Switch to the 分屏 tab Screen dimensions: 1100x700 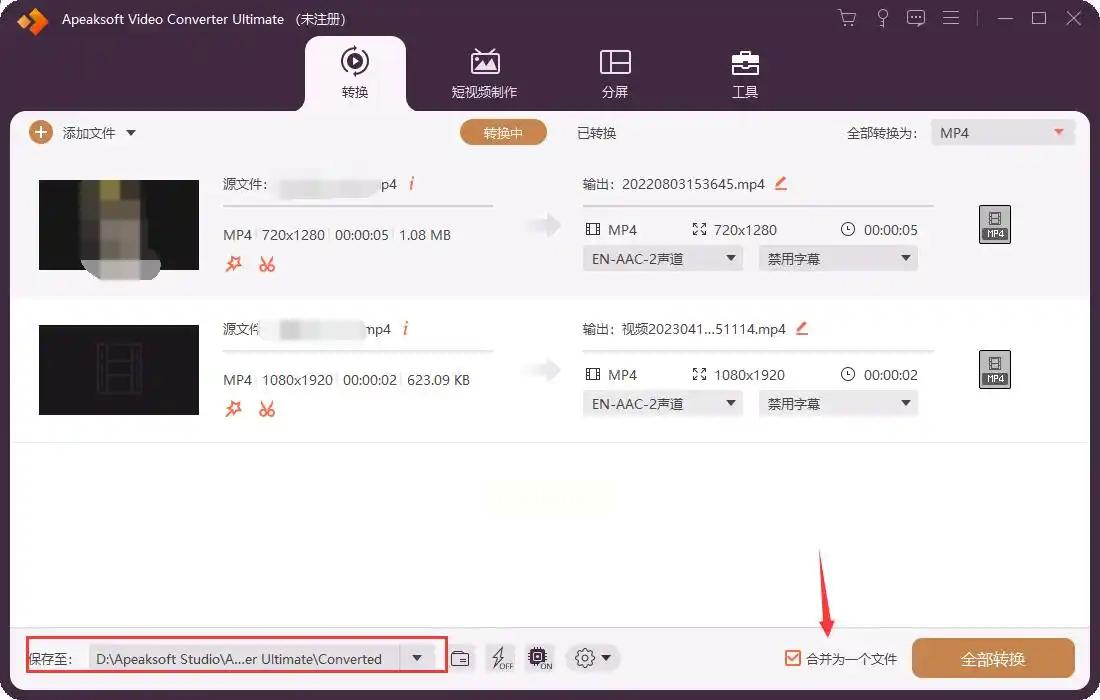point(615,73)
